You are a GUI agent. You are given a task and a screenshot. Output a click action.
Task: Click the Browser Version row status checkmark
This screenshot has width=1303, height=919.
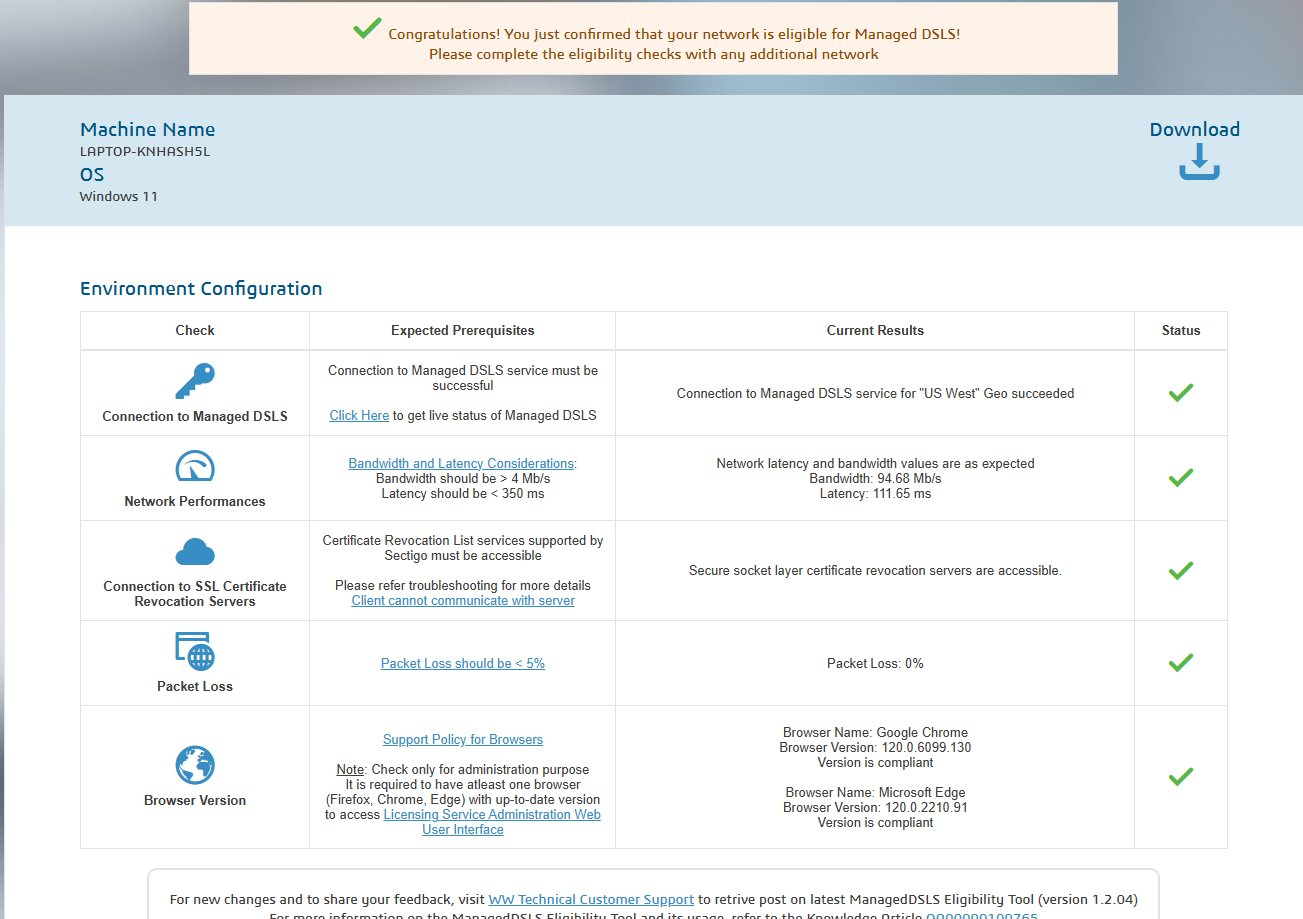coord(1180,776)
